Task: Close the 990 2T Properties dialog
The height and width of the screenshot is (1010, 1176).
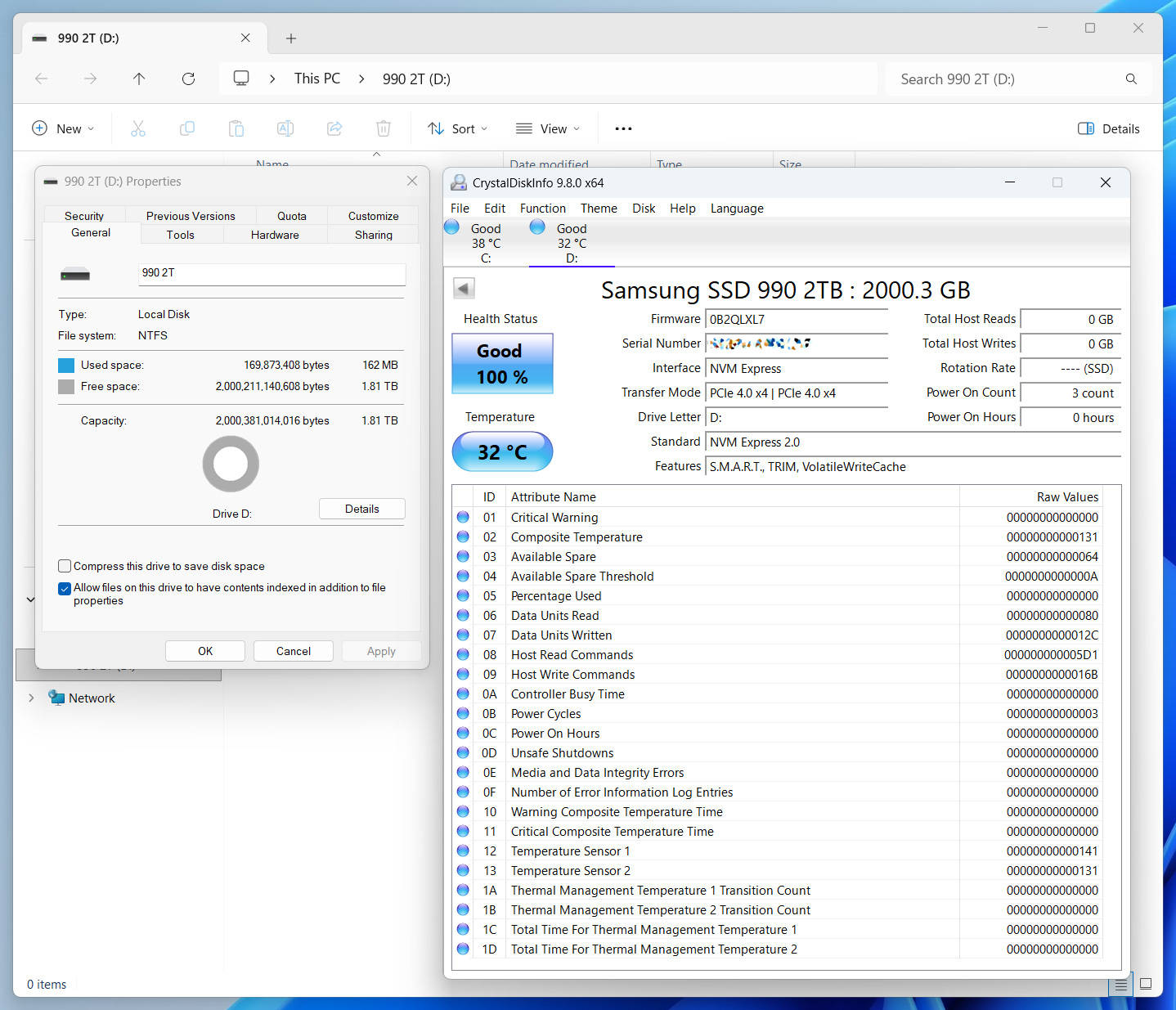Action: 412,181
